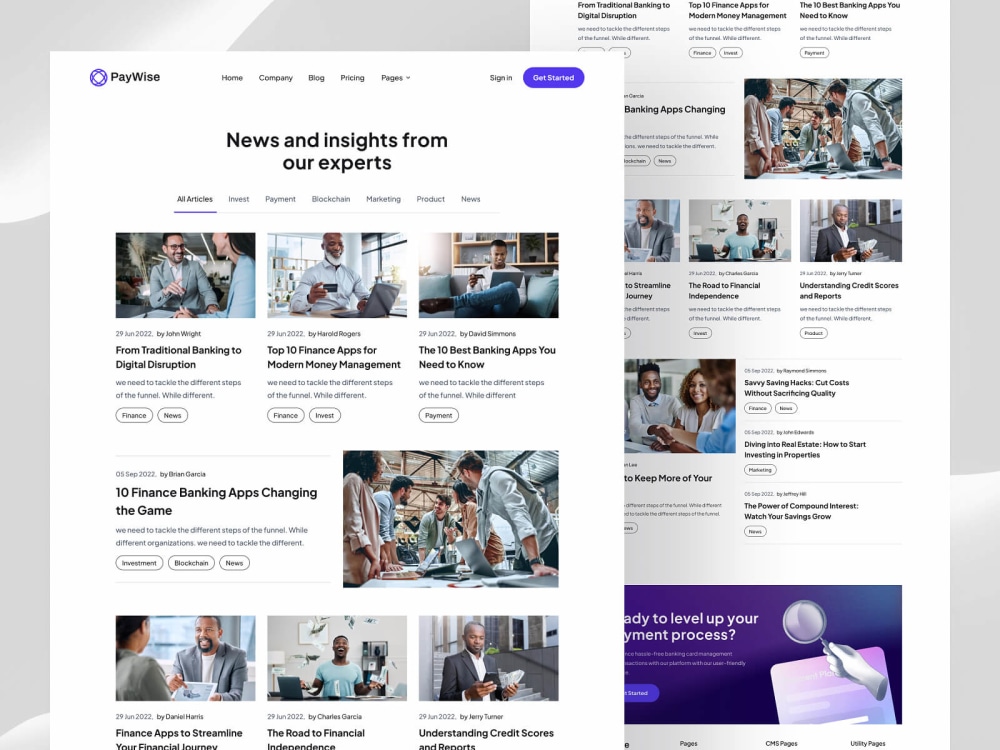Click the Invest tag on Top 10 Finance Apps
This screenshot has height=750, width=1000.
(325, 415)
